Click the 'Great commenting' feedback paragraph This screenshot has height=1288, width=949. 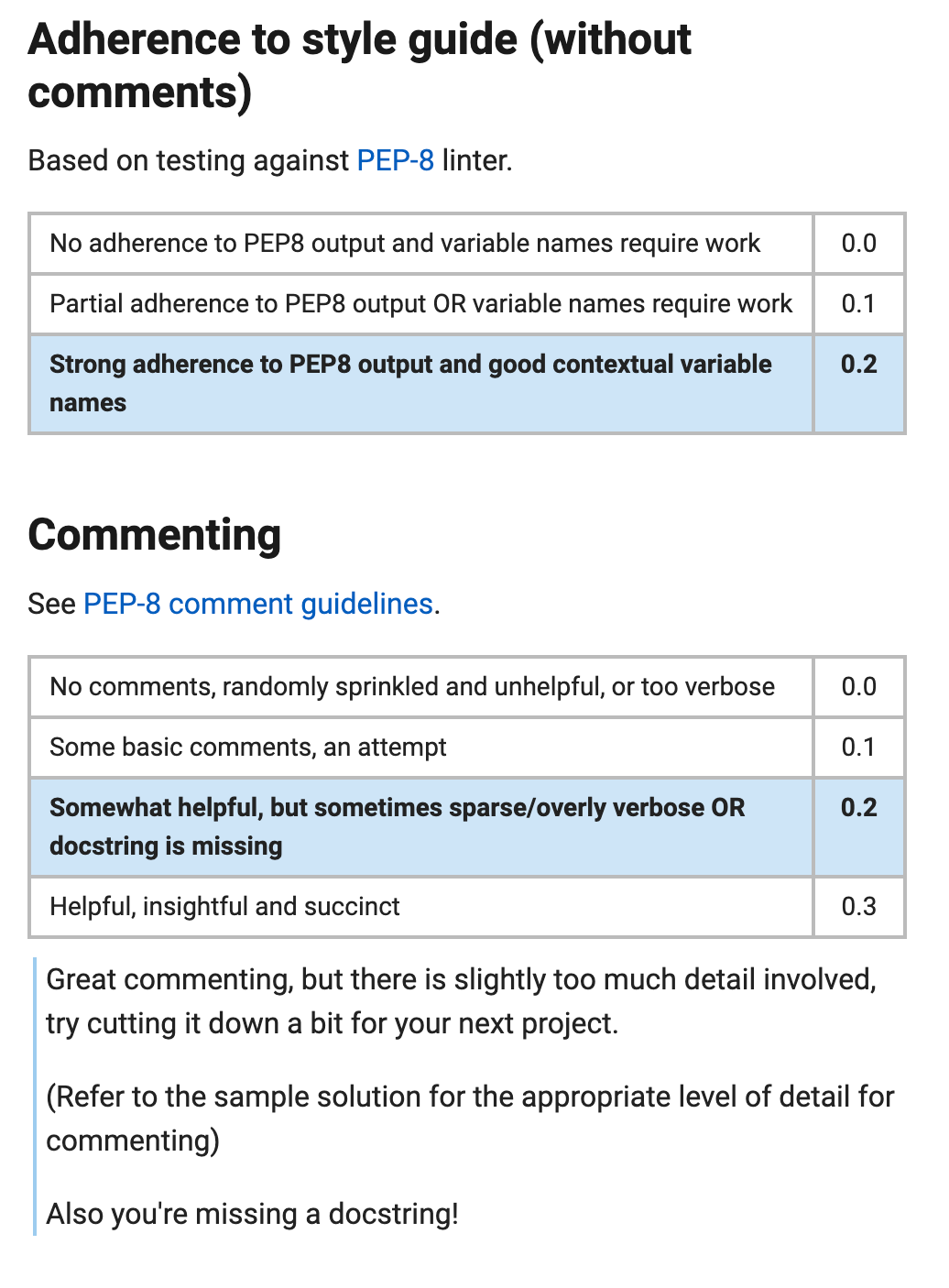click(461, 1001)
